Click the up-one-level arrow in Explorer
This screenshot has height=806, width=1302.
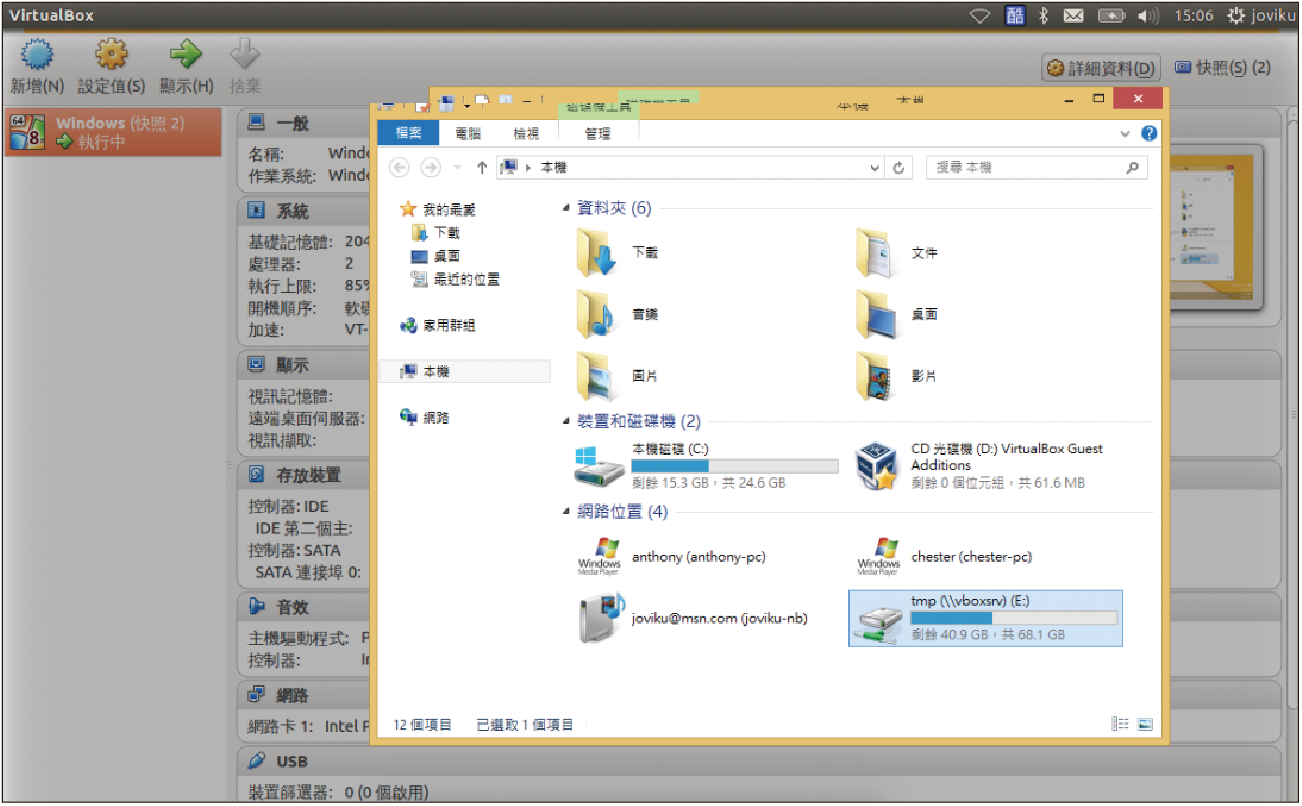coord(482,168)
